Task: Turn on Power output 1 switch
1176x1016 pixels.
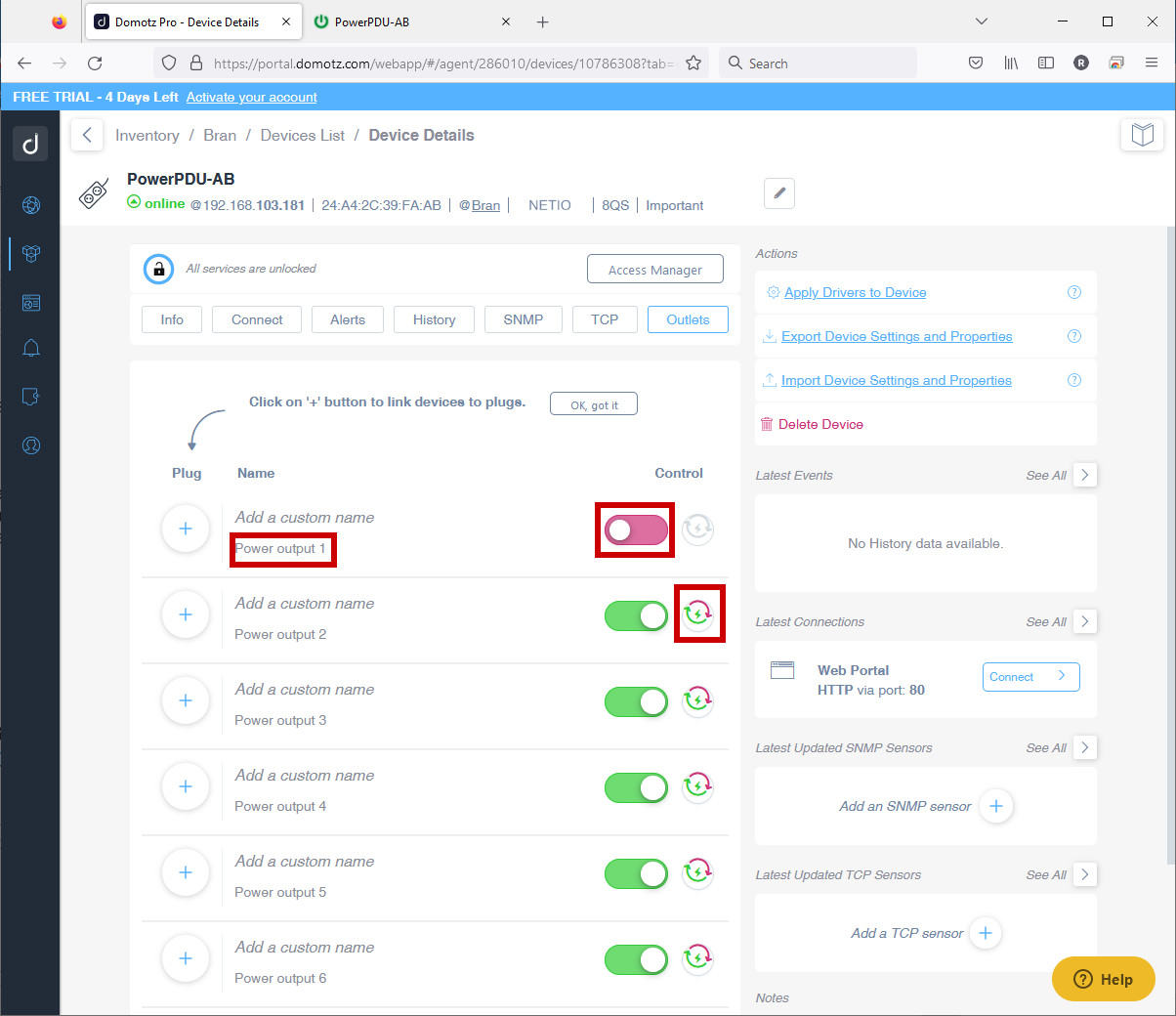Action: tap(636, 529)
